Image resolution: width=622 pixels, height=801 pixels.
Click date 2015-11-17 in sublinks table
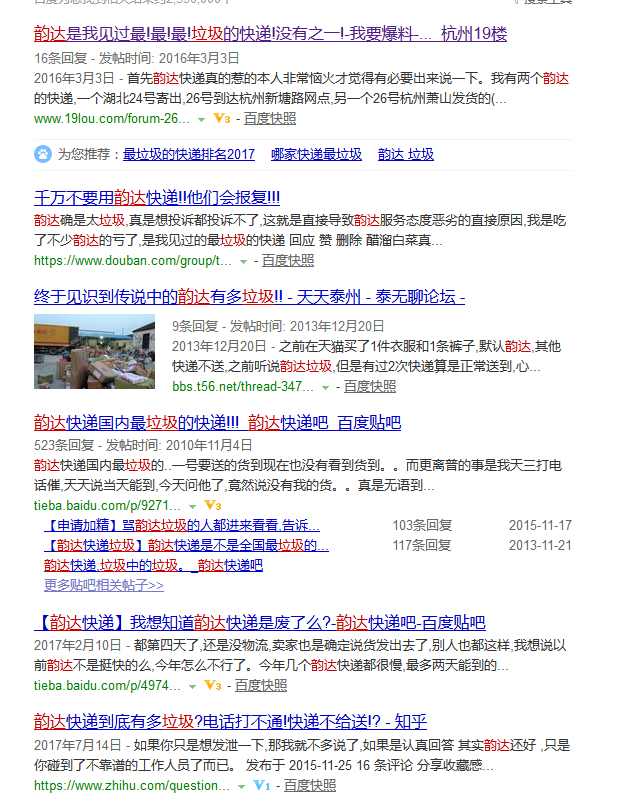(540, 525)
